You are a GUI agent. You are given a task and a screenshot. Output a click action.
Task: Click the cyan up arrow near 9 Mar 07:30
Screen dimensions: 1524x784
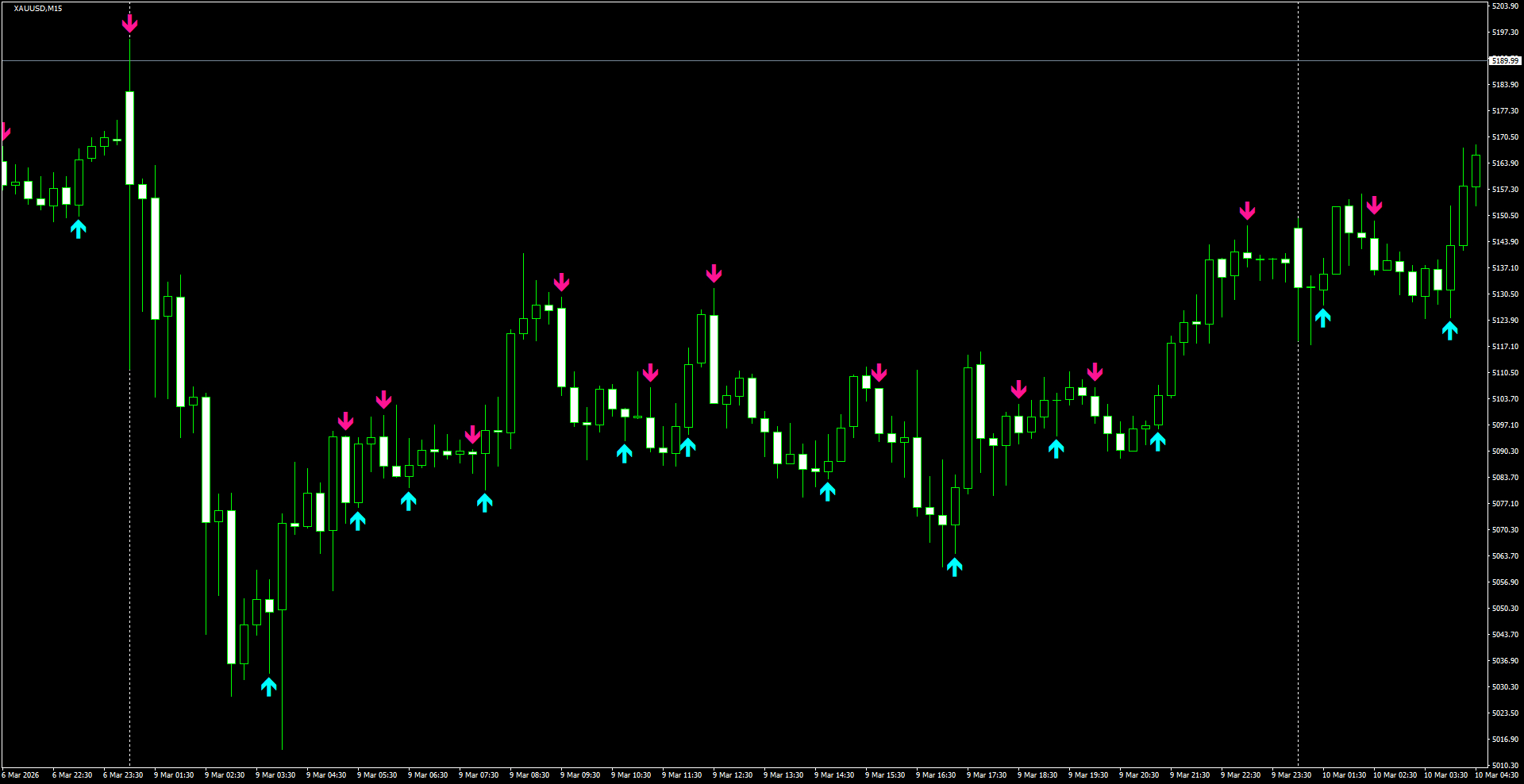coord(483,501)
